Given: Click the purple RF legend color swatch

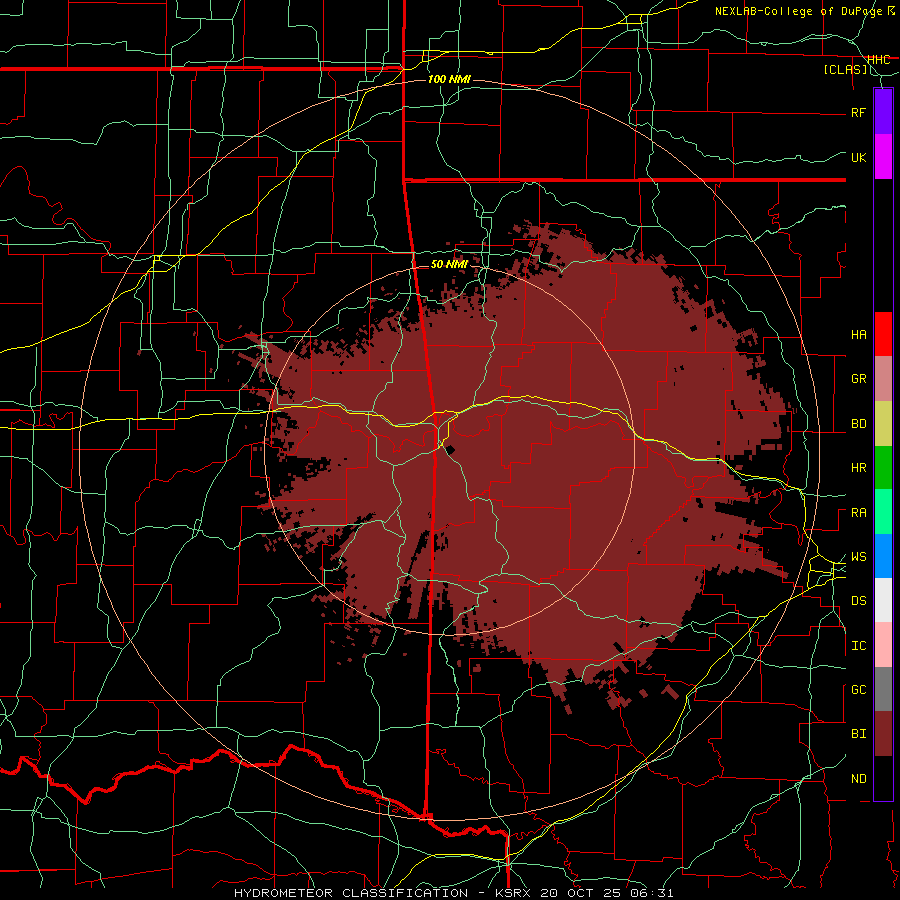Looking at the screenshot, I should [x=883, y=112].
